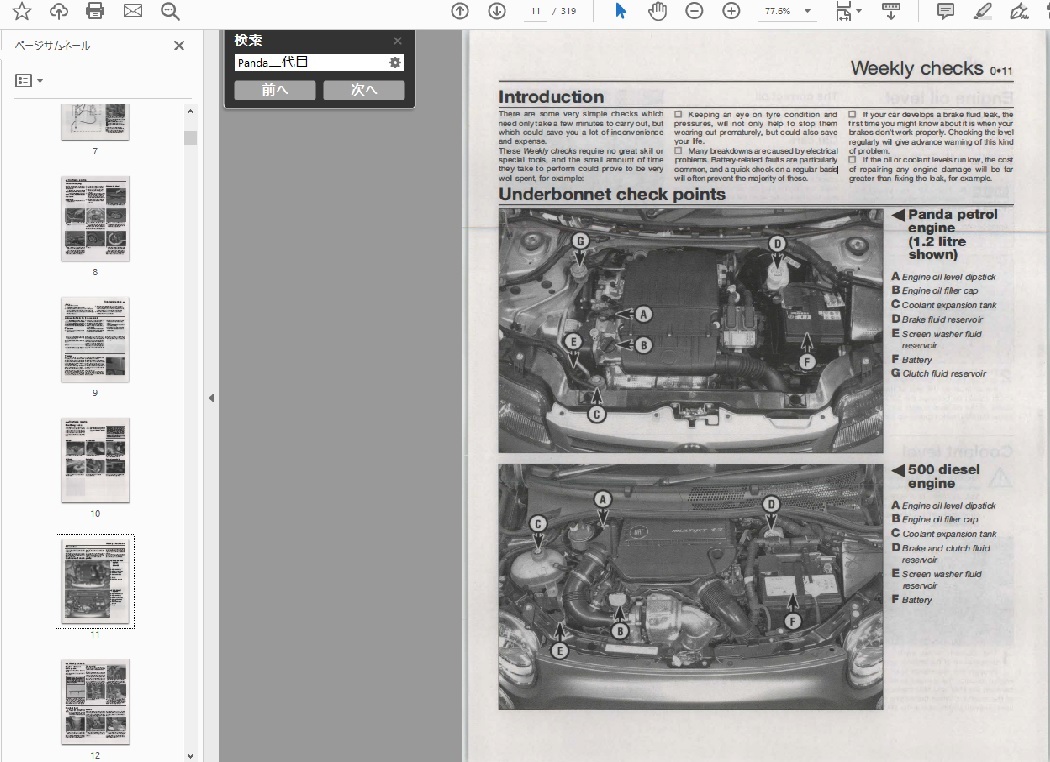The image size is (1050, 762).
Task: Click thumbnail scrollbar down arrow
Action: [x=190, y=755]
